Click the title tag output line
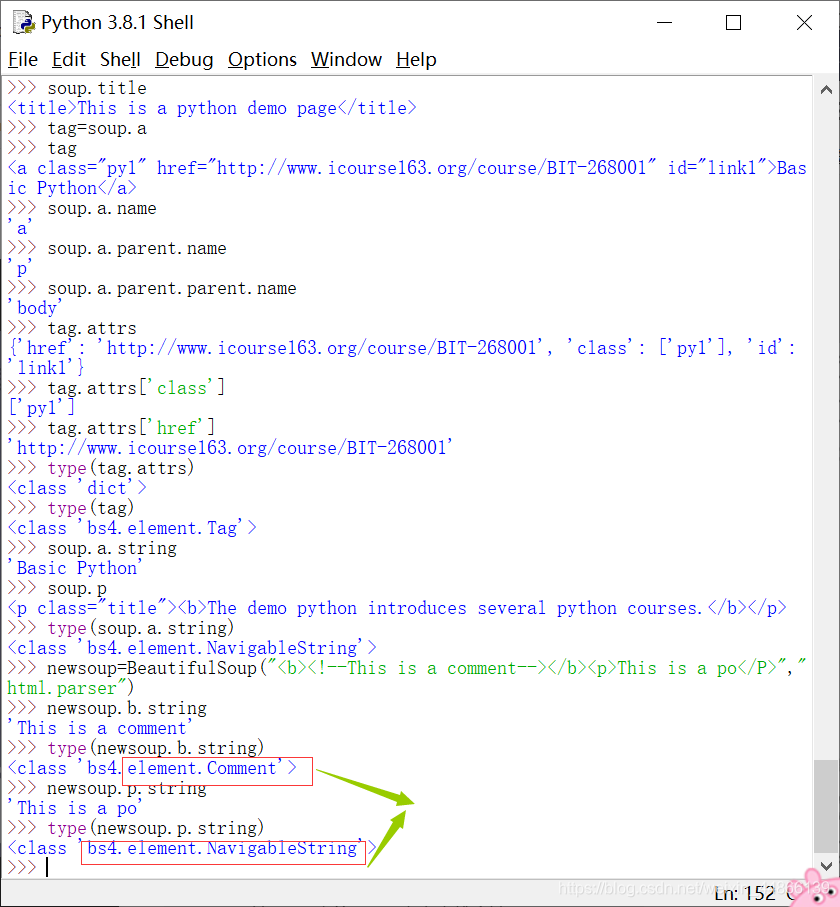Screen dimensions: 840x907 [x=212, y=108]
